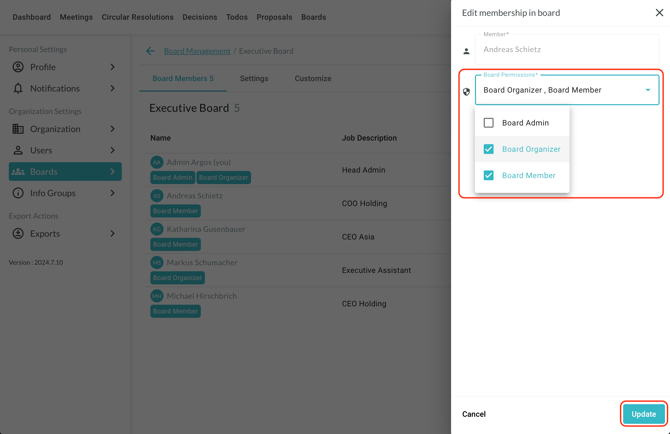670x434 pixels.
Task: Click the Exports icon in sidebar
Action: (18, 234)
